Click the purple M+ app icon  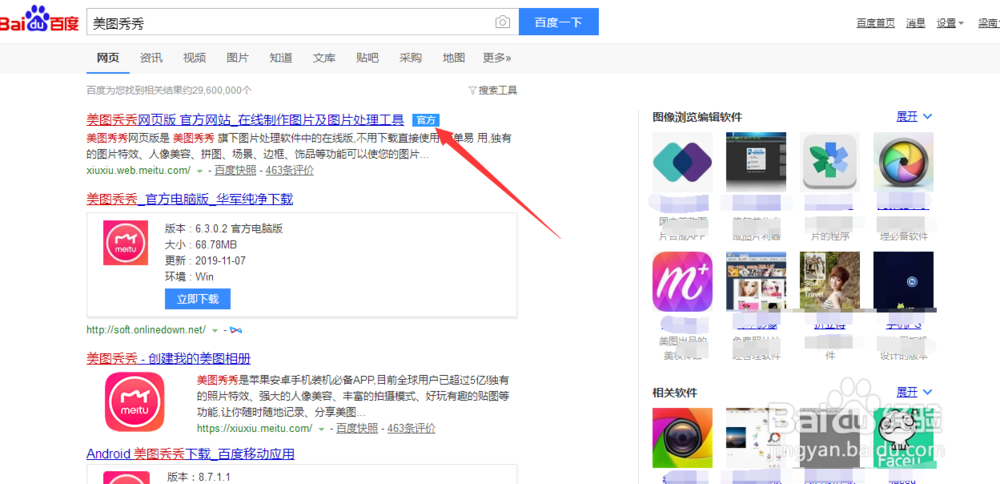(682, 281)
